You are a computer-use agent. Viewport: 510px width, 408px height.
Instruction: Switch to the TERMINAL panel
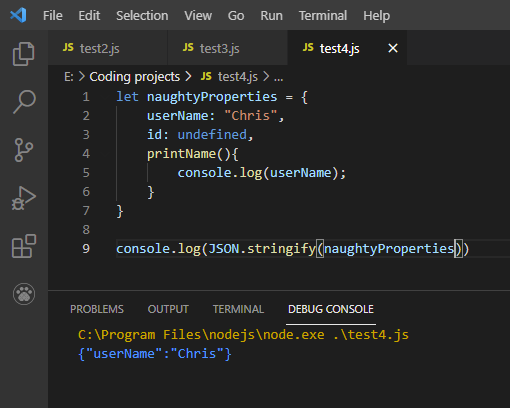[x=238, y=309]
